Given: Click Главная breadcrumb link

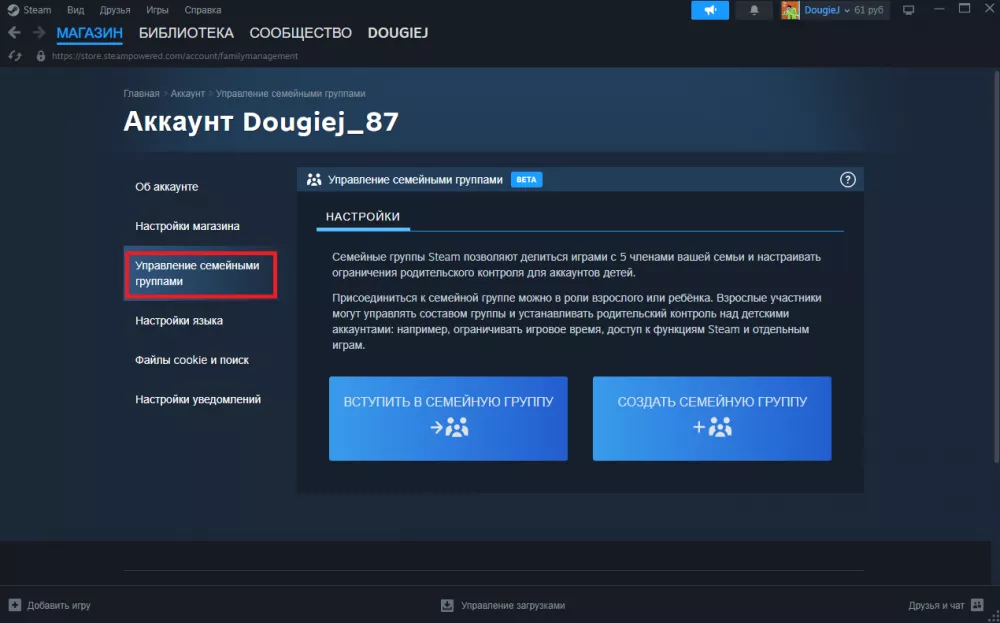Looking at the screenshot, I should pos(141,93).
